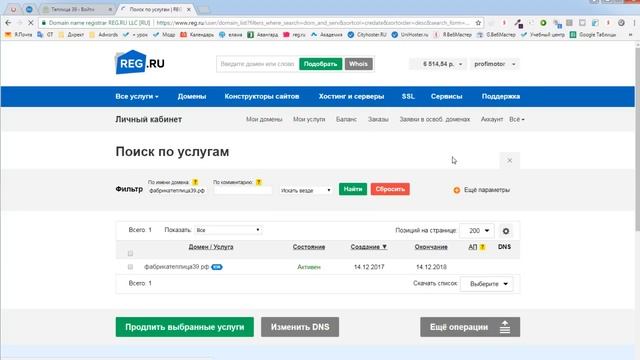Screen dimensions: 640x360
Task: Click the upload icon on 'Ещё операции' button
Action: pos(505,327)
